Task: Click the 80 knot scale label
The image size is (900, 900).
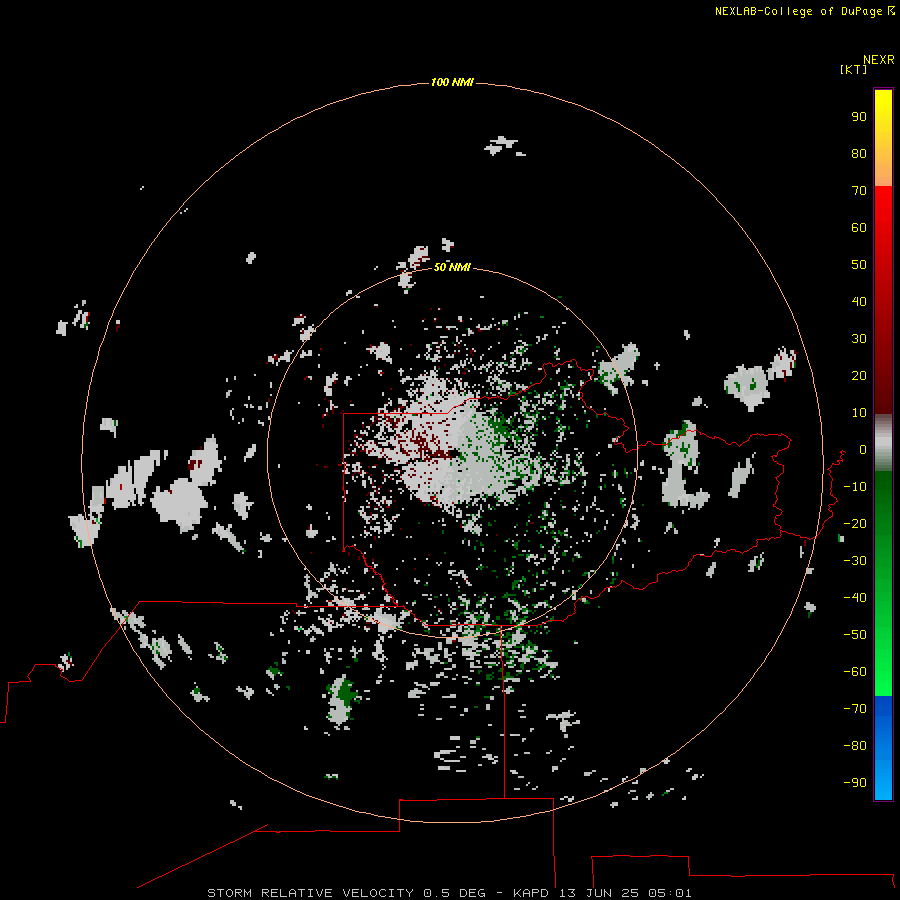Action: point(859,153)
